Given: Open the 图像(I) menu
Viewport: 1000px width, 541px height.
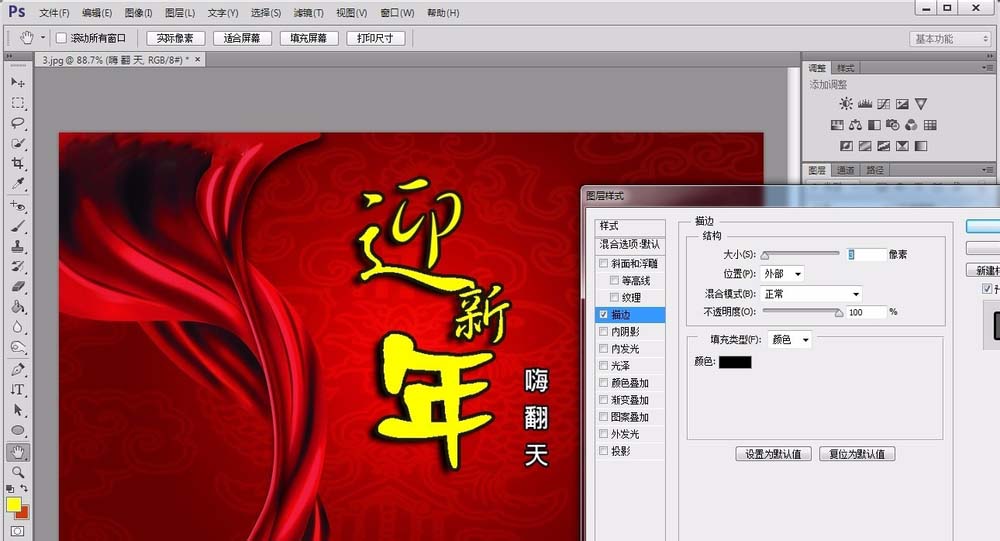Looking at the screenshot, I should (x=138, y=13).
